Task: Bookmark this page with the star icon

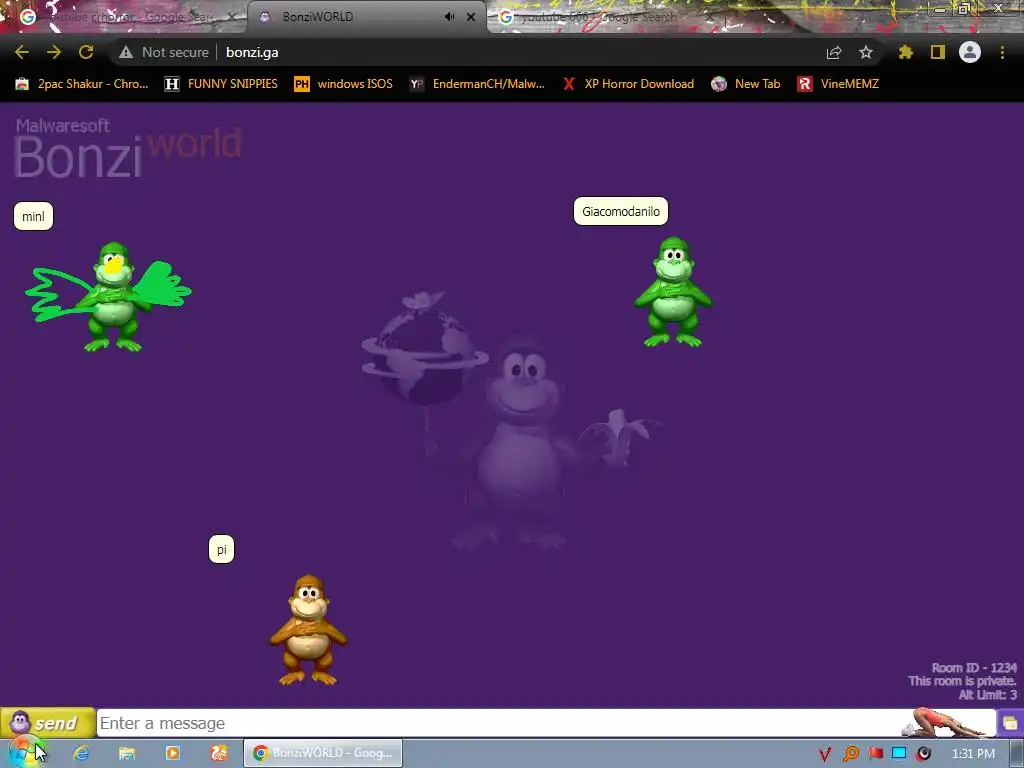Action: (866, 52)
